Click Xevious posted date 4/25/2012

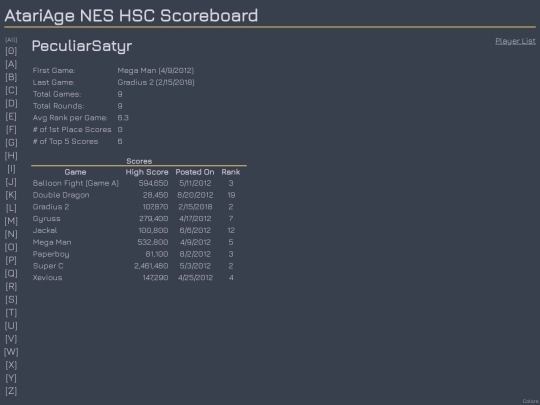tap(195, 278)
